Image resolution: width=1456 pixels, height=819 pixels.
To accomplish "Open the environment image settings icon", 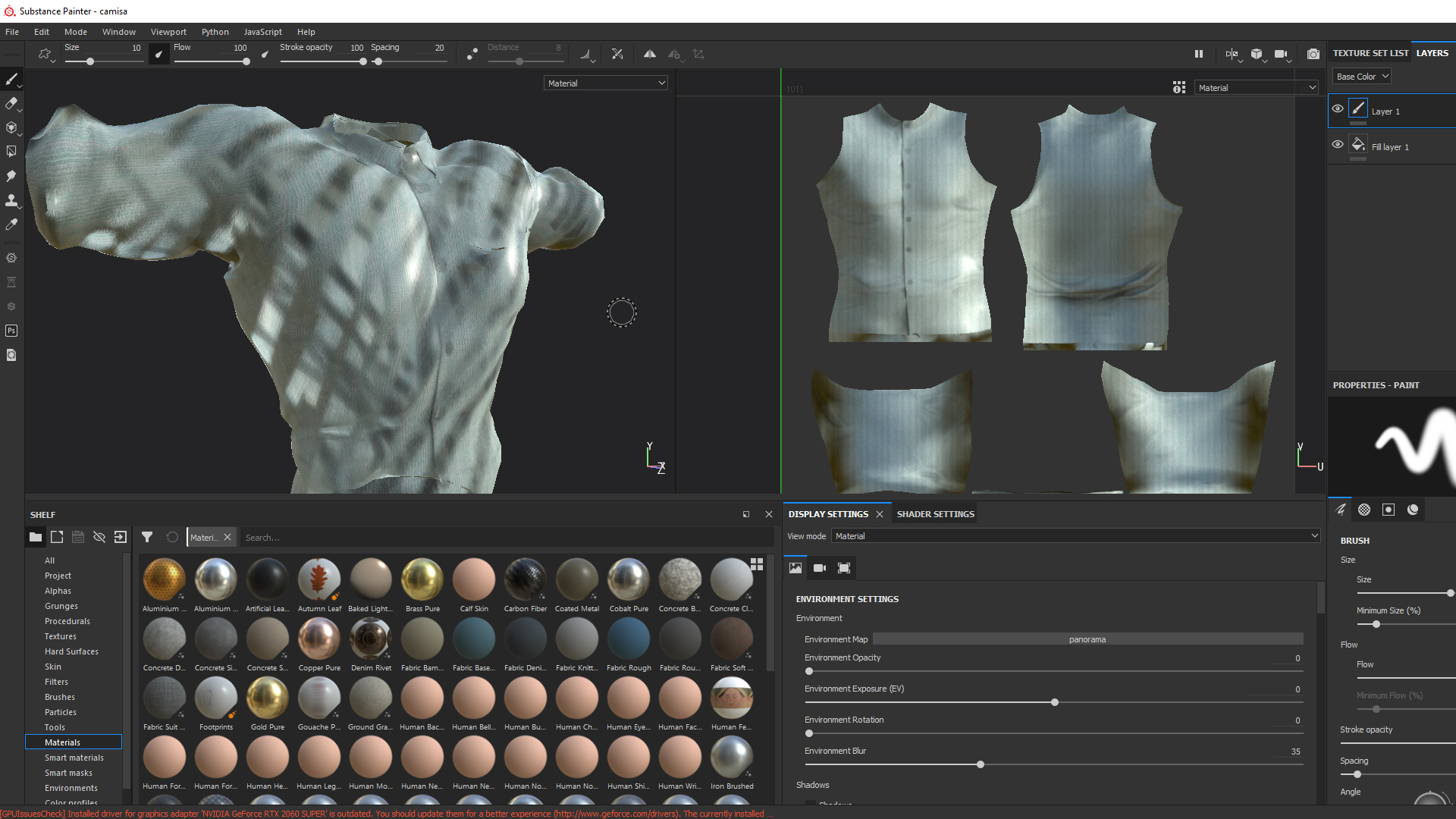I will coord(795,568).
